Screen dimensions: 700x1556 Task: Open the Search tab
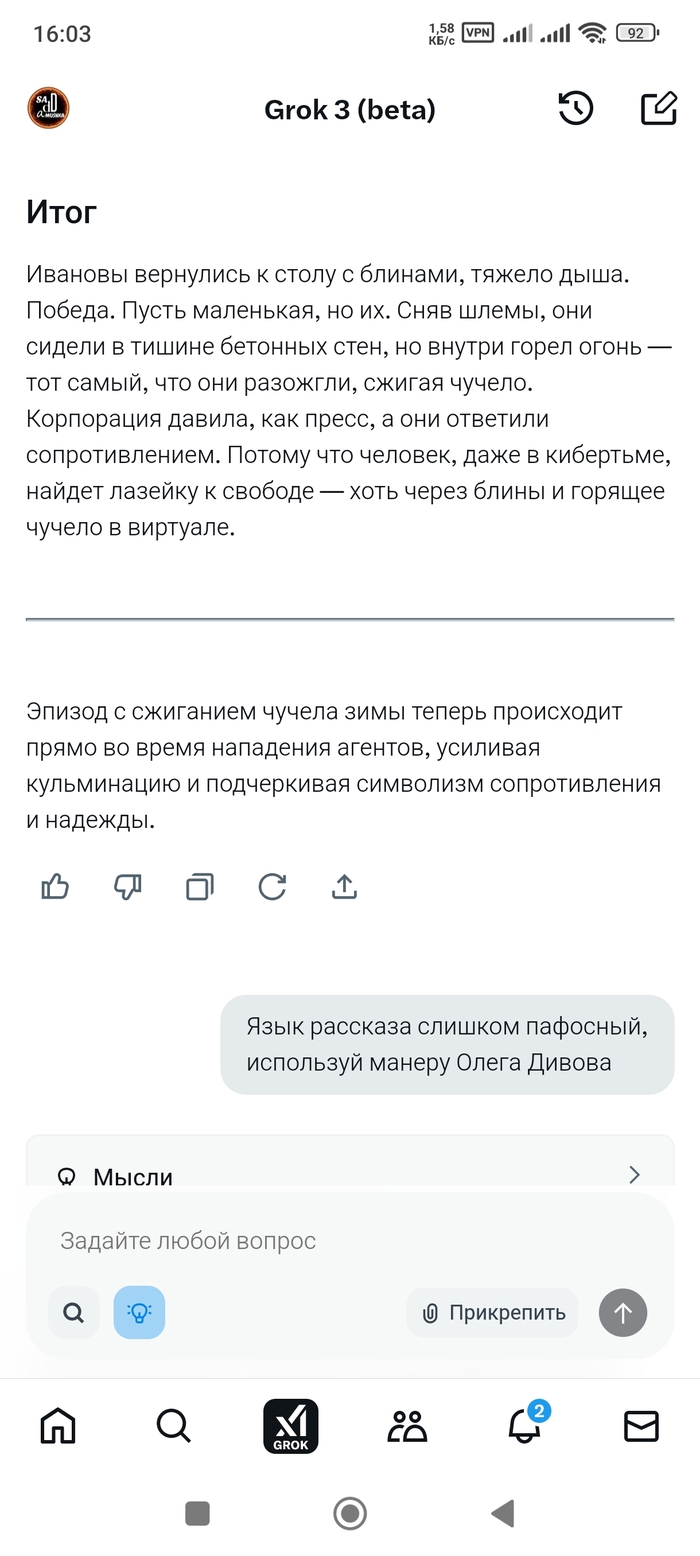coord(174,1426)
